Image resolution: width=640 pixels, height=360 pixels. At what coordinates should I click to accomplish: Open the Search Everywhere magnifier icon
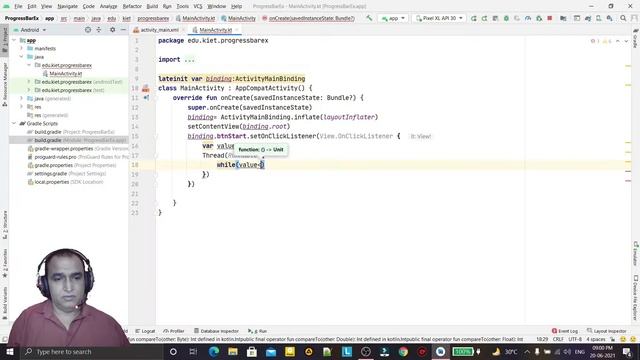pyautogui.click(x=623, y=18)
